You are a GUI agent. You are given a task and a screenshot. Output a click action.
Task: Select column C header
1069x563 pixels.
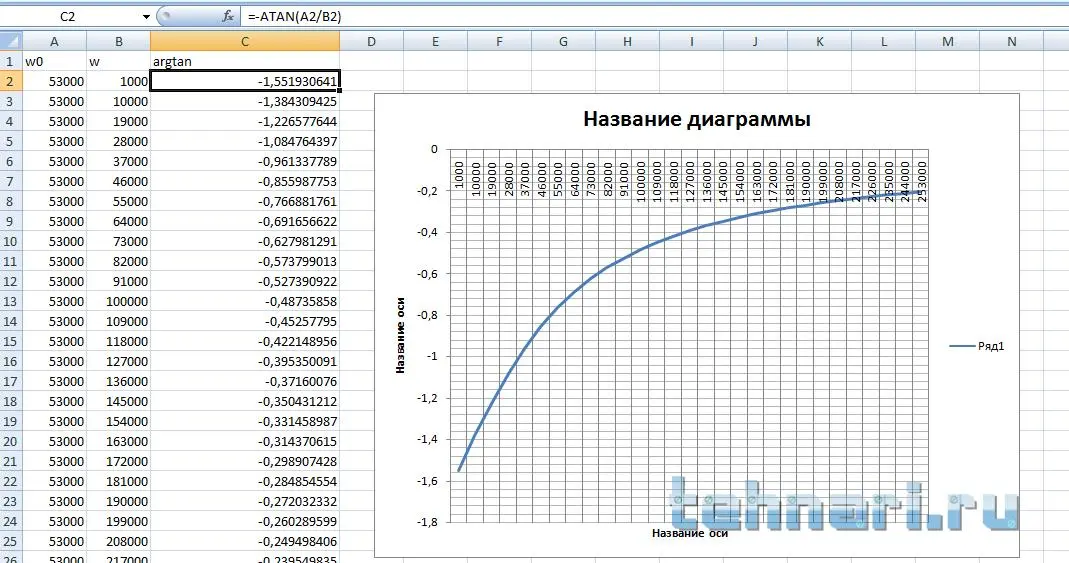pos(245,42)
